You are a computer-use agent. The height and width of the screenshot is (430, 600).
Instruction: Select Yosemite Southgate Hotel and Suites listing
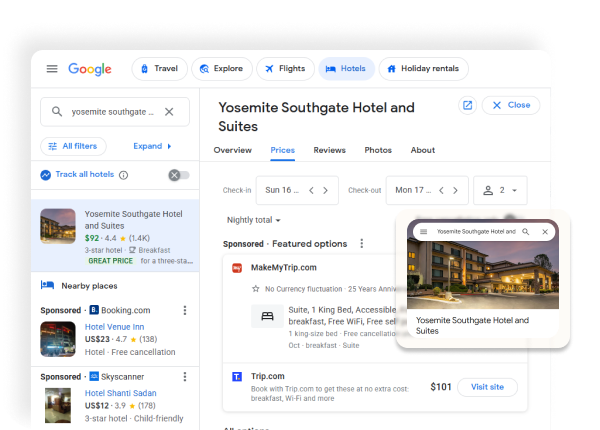tap(115, 235)
